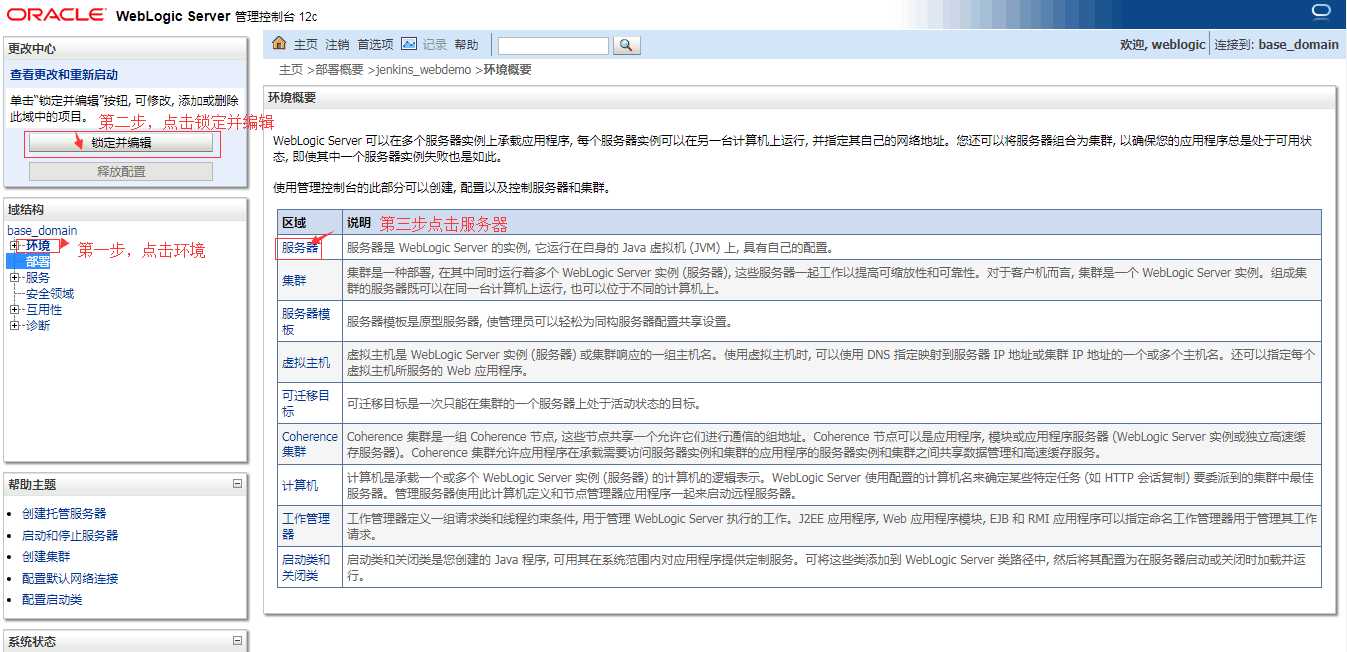Click the record chart icon in toolbar

(409, 44)
